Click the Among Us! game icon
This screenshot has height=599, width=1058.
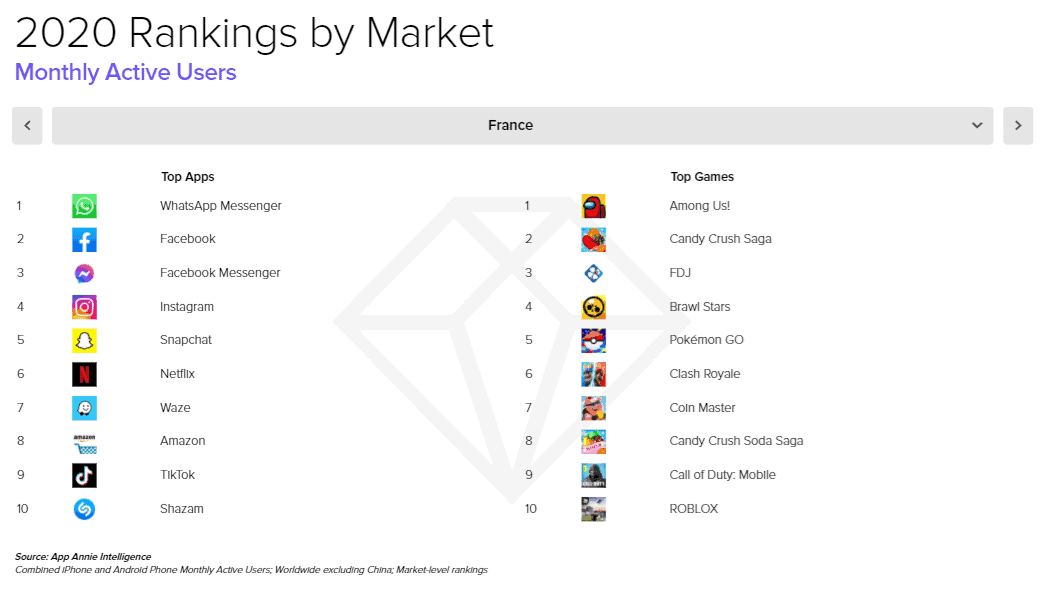point(593,206)
